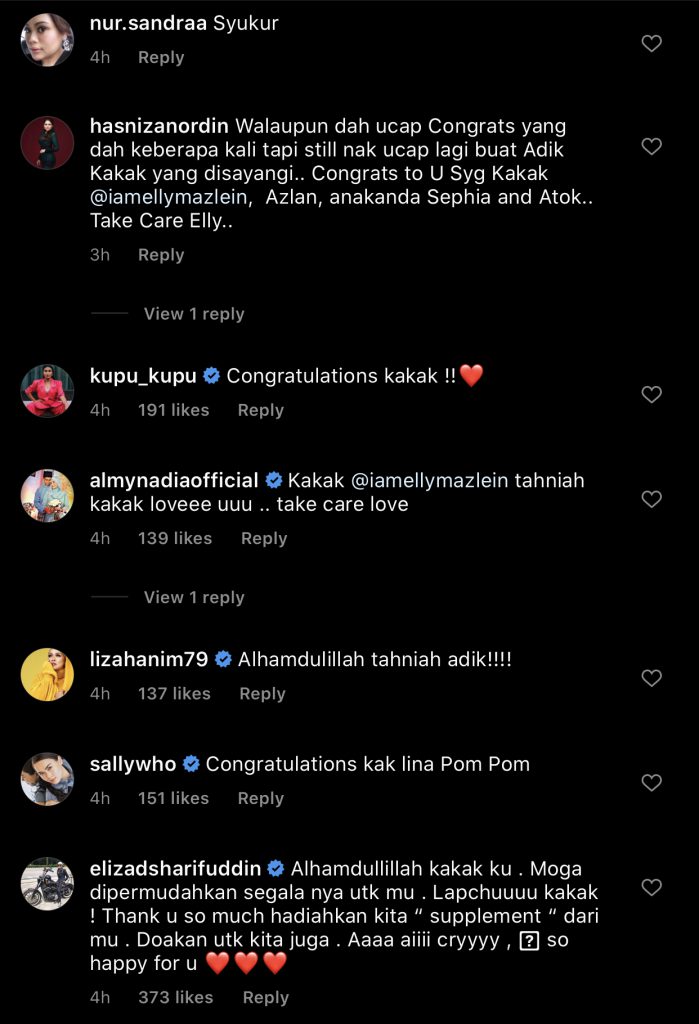Like hasnizanordin's congratulations comment
The height and width of the screenshot is (1024, 699).
[x=651, y=147]
